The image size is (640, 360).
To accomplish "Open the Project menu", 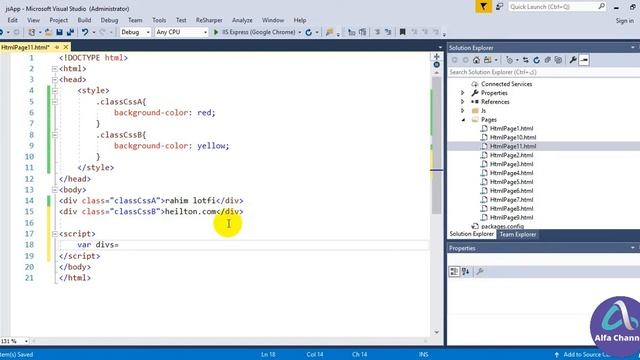I will point(59,20).
